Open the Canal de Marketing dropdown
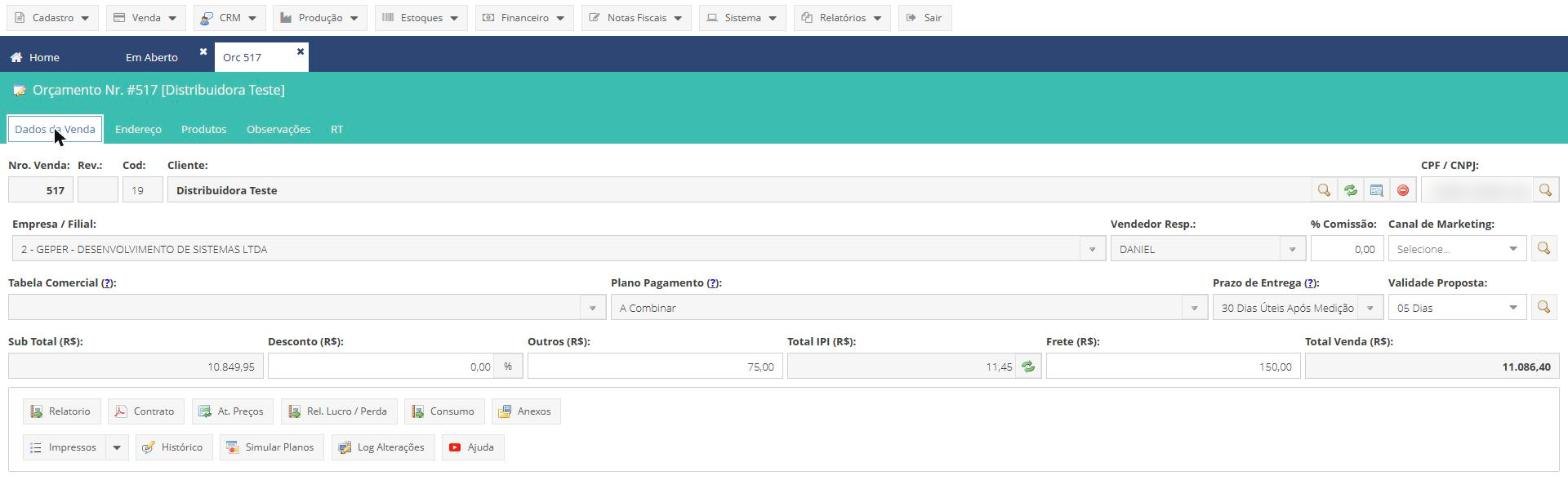The width and height of the screenshot is (1568, 480). point(1512,249)
